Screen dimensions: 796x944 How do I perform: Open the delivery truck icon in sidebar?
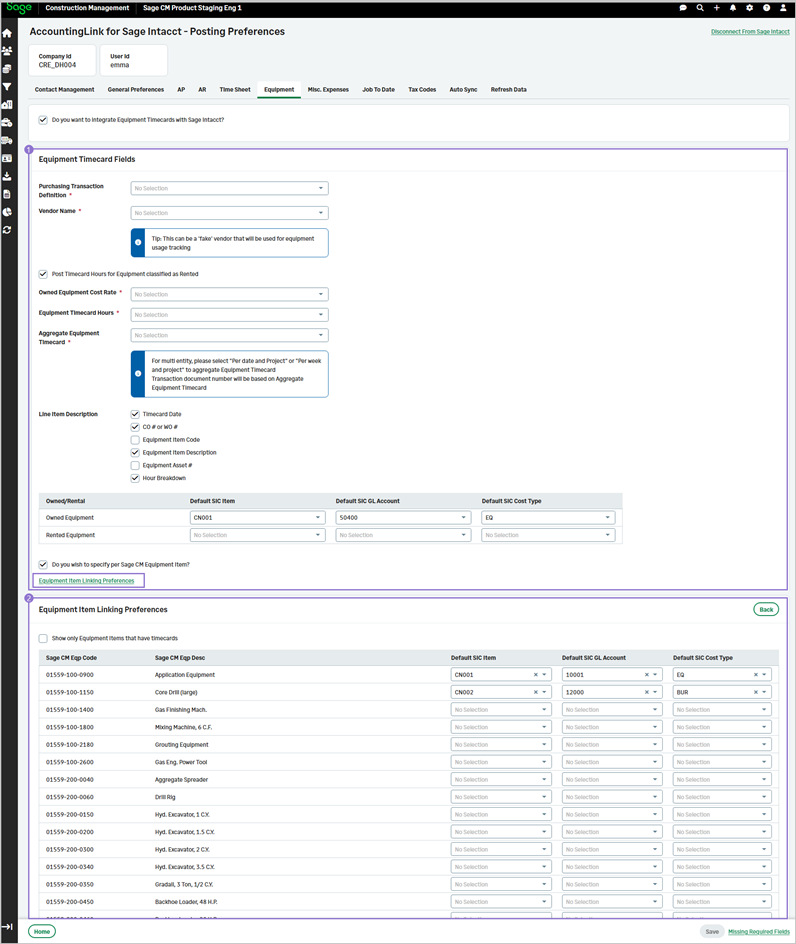click(7, 140)
